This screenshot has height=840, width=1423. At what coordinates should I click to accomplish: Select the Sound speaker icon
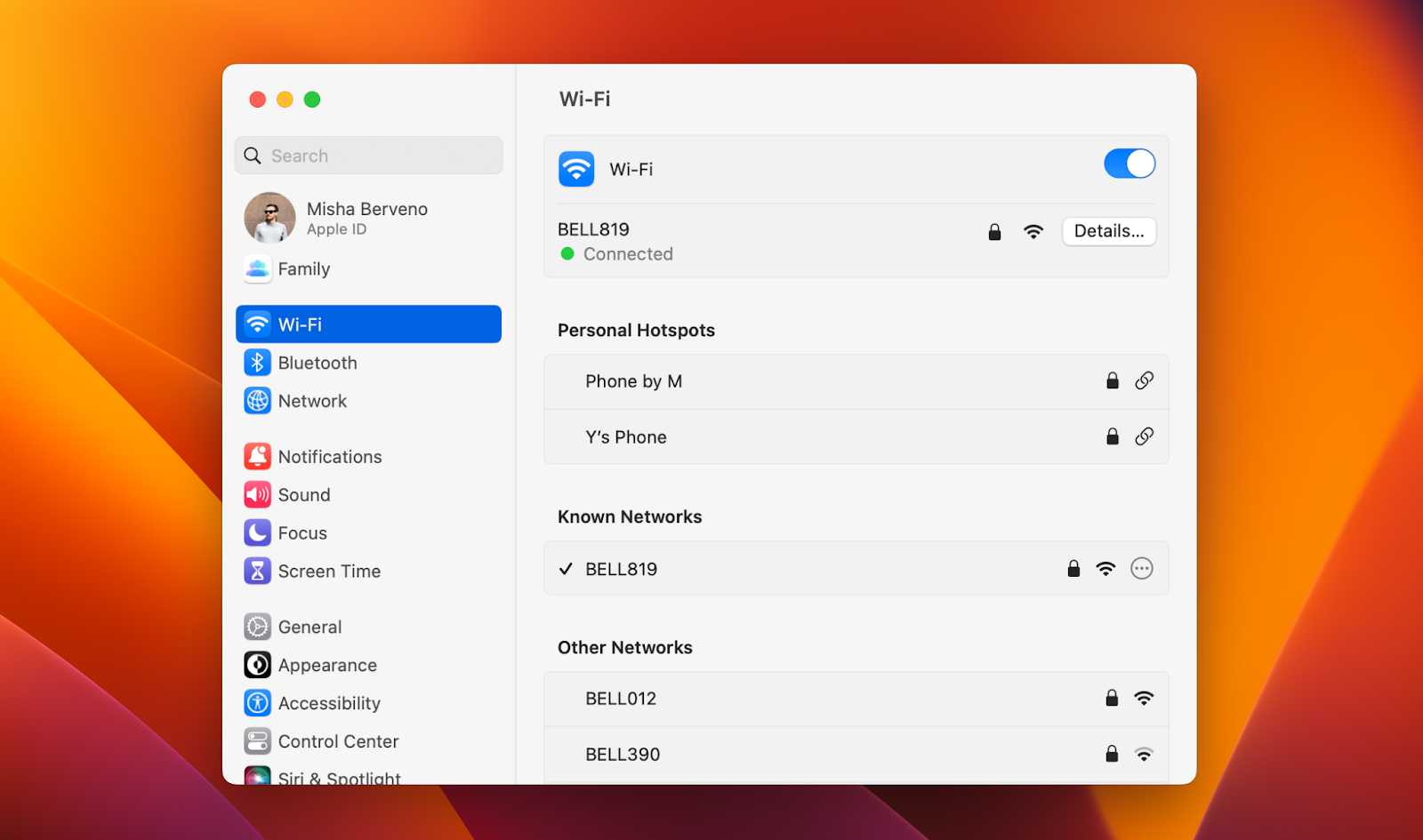[257, 494]
